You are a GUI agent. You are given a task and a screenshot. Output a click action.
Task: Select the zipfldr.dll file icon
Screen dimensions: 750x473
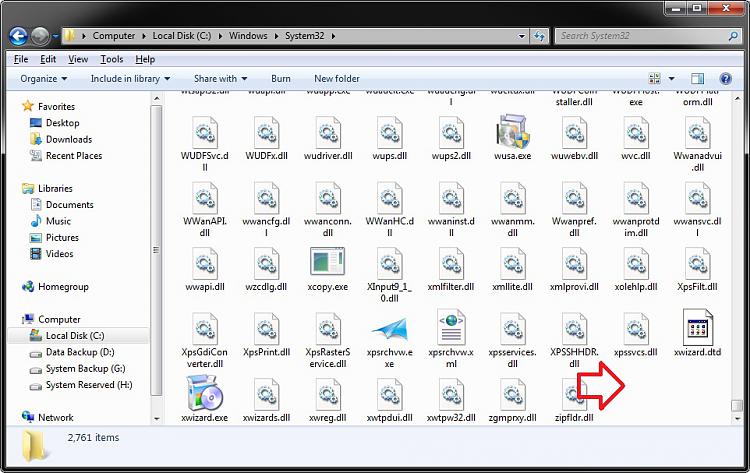pyautogui.click(x=574, y=394)
